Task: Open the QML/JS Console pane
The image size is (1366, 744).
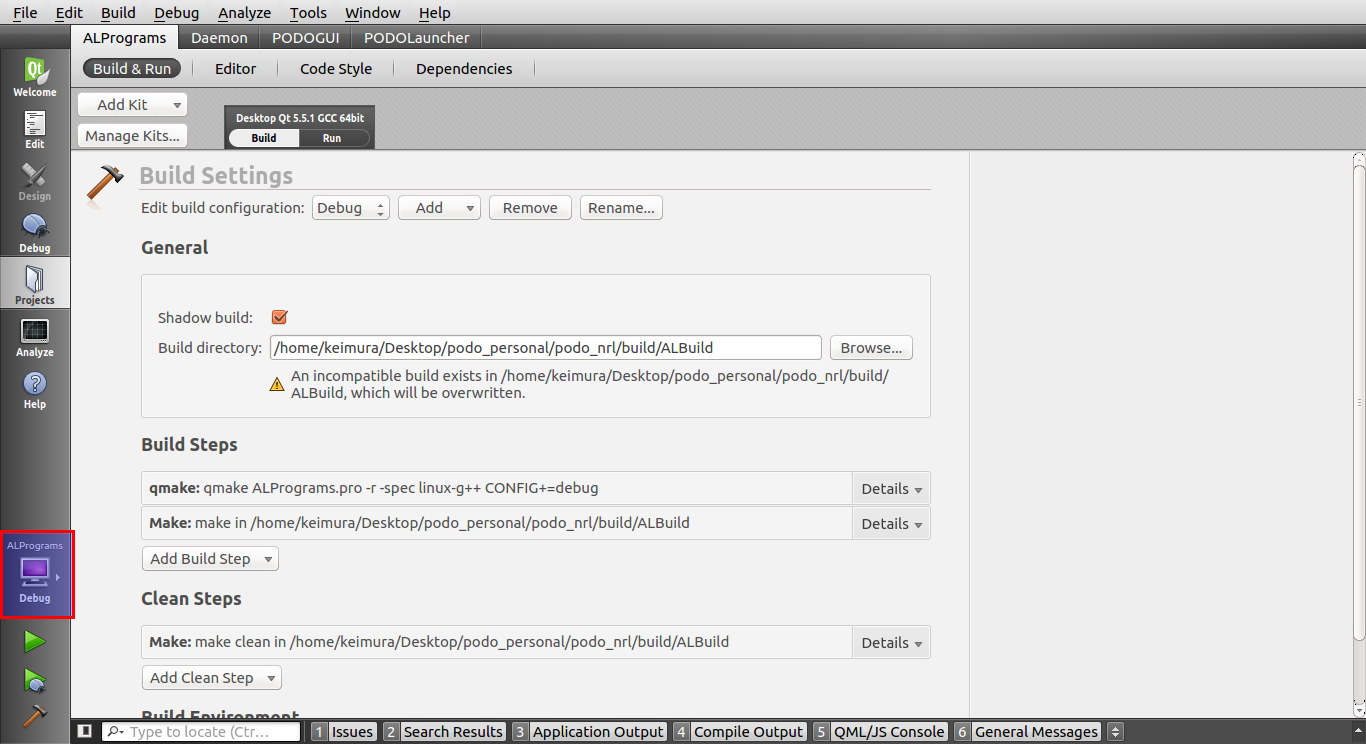Action: pos(879,732)
